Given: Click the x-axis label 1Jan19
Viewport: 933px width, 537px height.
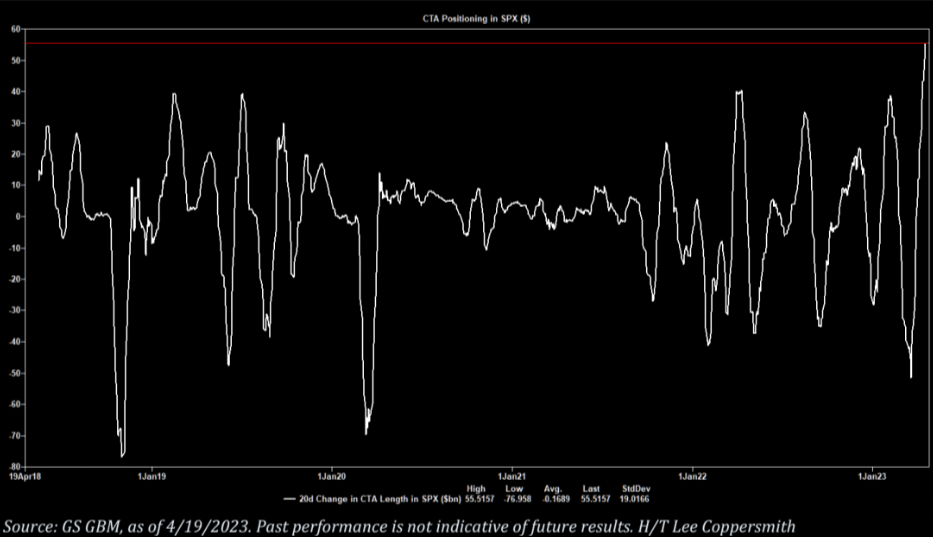Looking at the screenshot, I should [152, 476].
